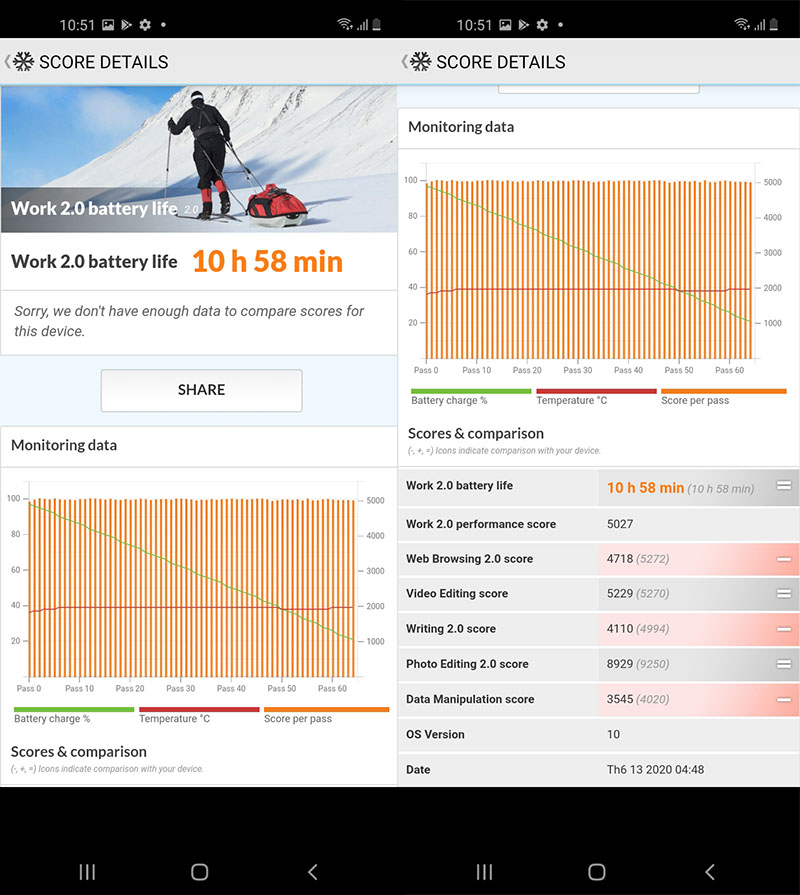Tap the Work 2.0 battery life hero image
This screenshot has height=895, width=800.
(x=199, y=159)
